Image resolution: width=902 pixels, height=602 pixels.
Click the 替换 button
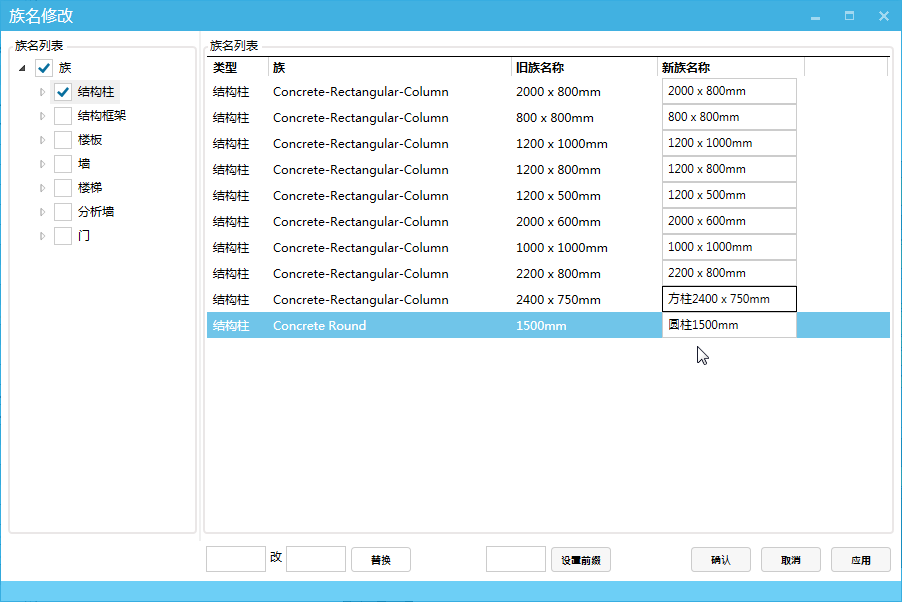[x=380, y=560]
